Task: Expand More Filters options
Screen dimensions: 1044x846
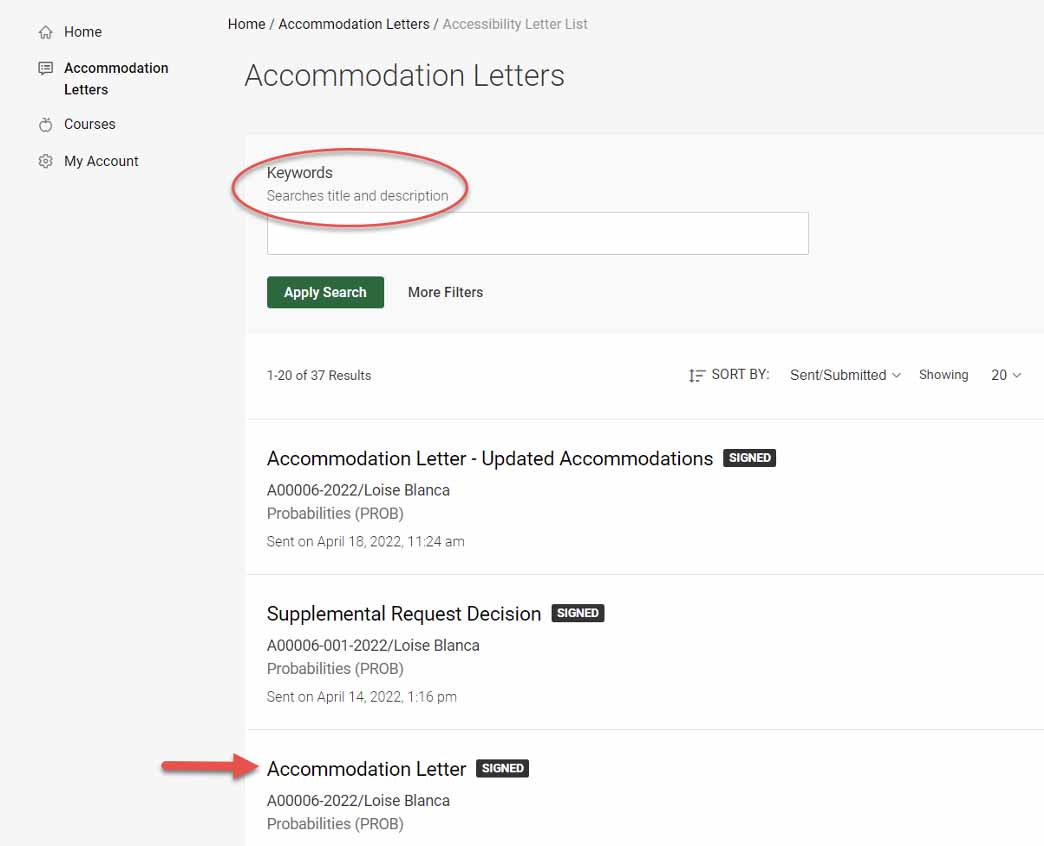Action: coord(445,292)
